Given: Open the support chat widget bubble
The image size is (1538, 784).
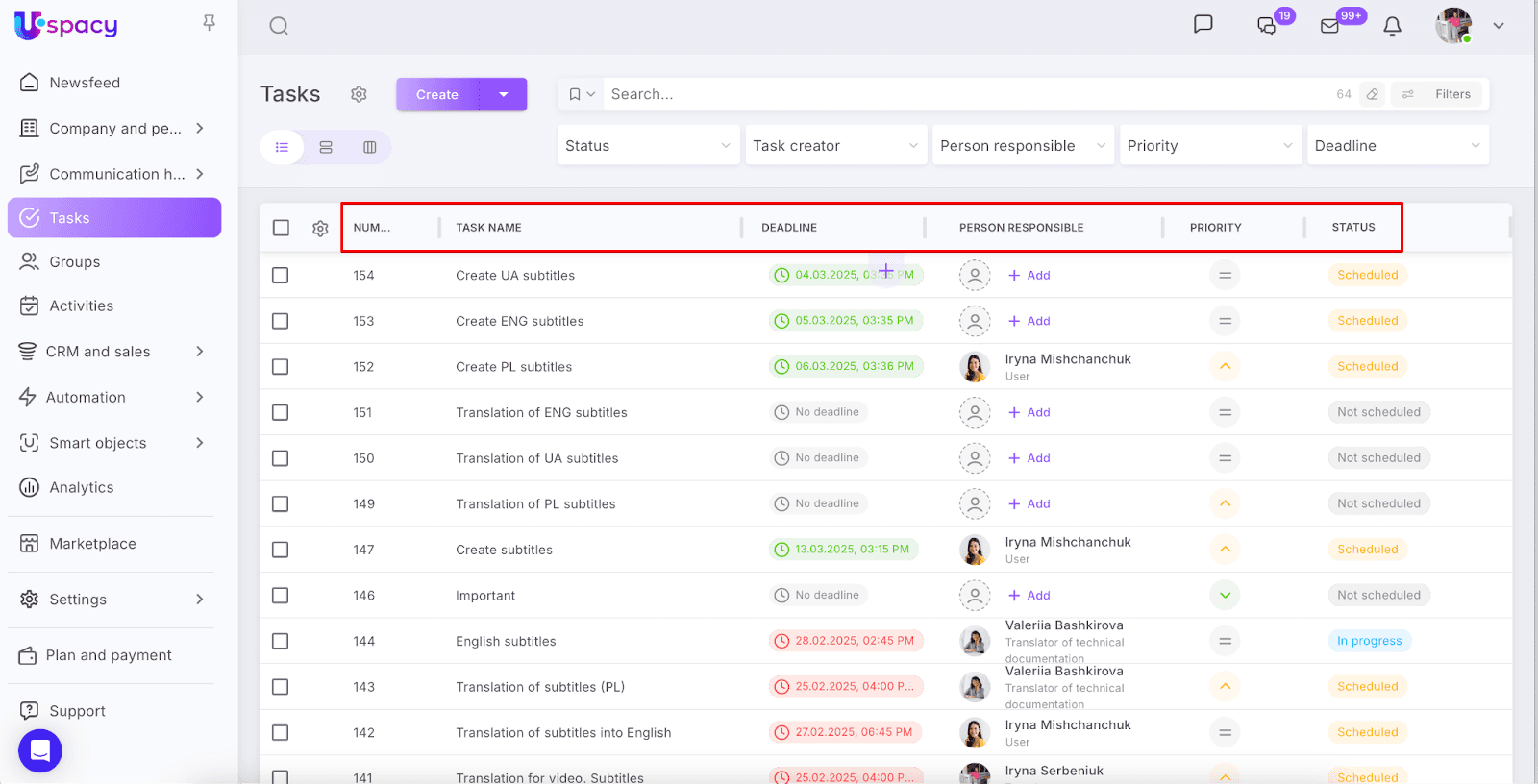Looking at the screenshot, I should point(40,750).
